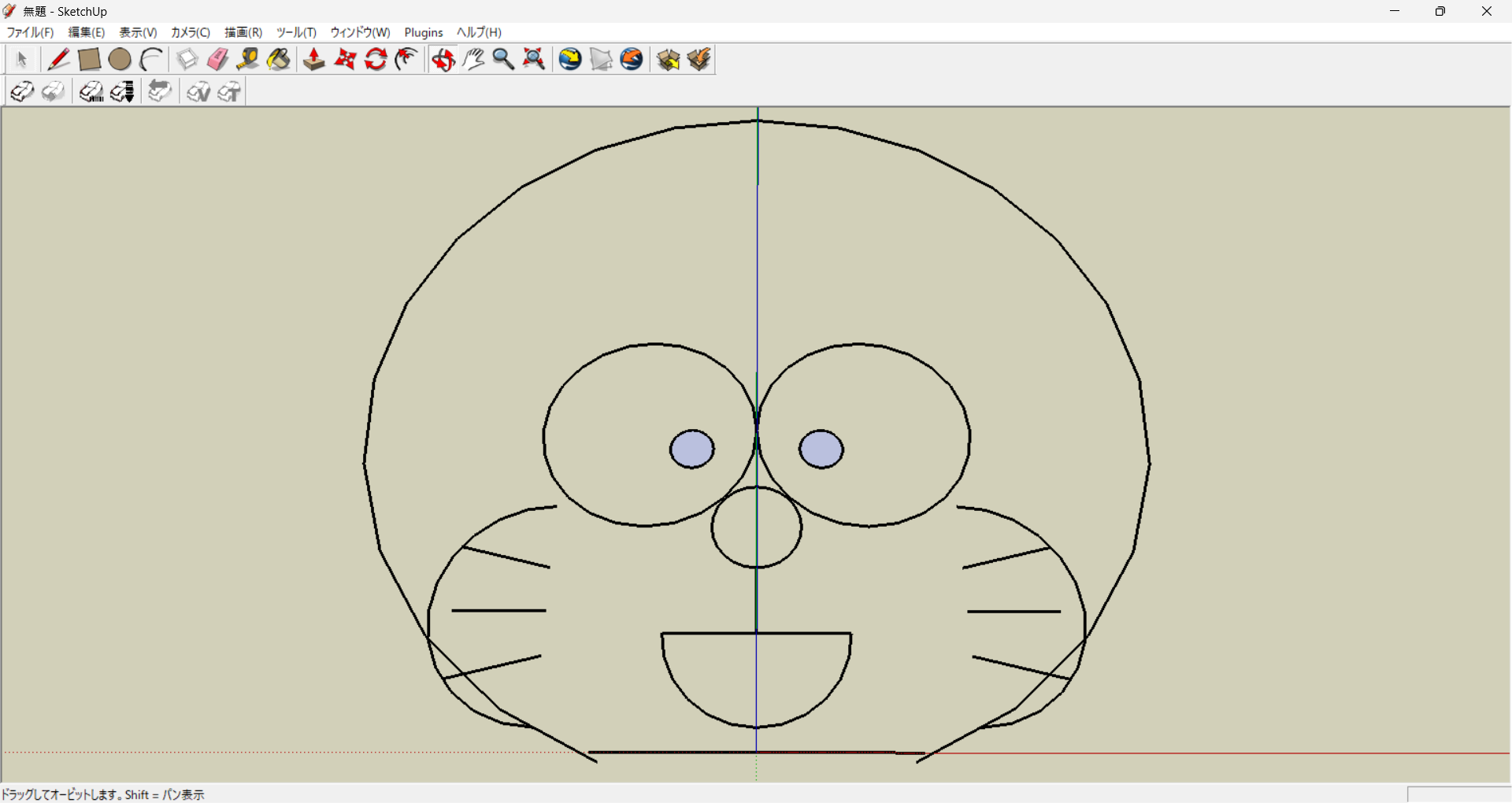Open Get Models box icon

pos(668,59)
